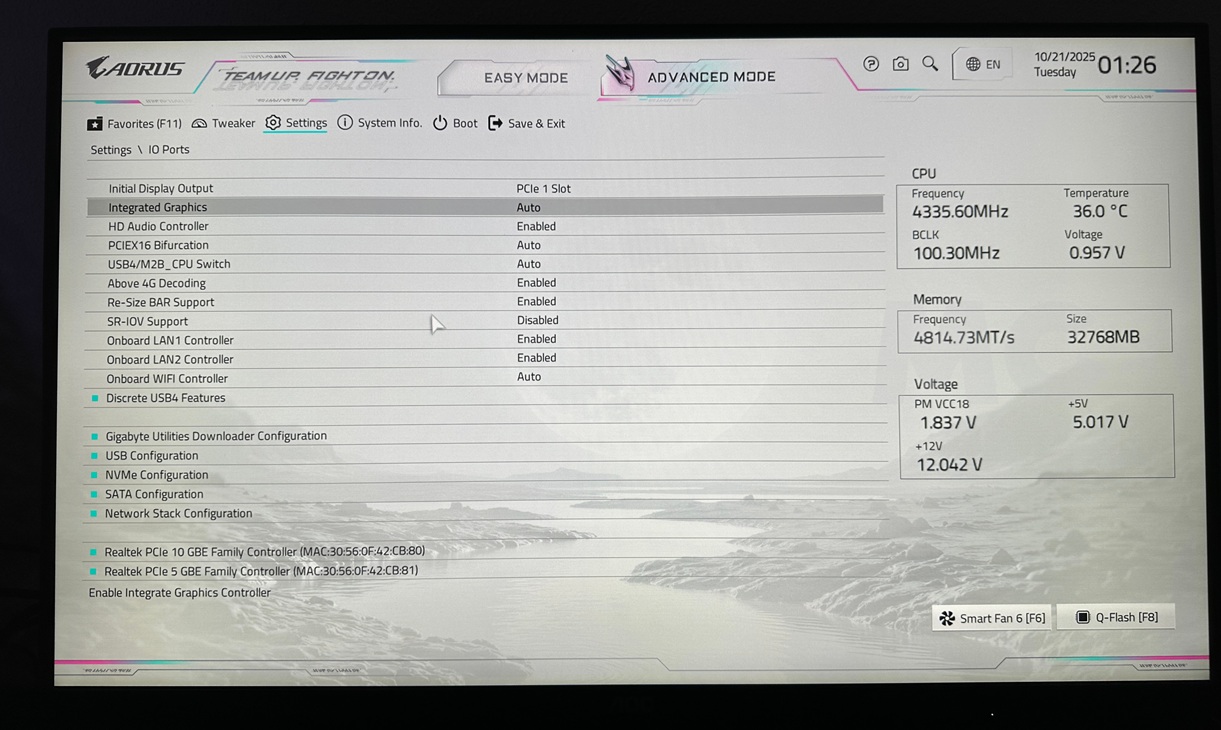
Task: Change Integrated Graphics Auto value
Action: pyautogui.click(x=528, y=207)
